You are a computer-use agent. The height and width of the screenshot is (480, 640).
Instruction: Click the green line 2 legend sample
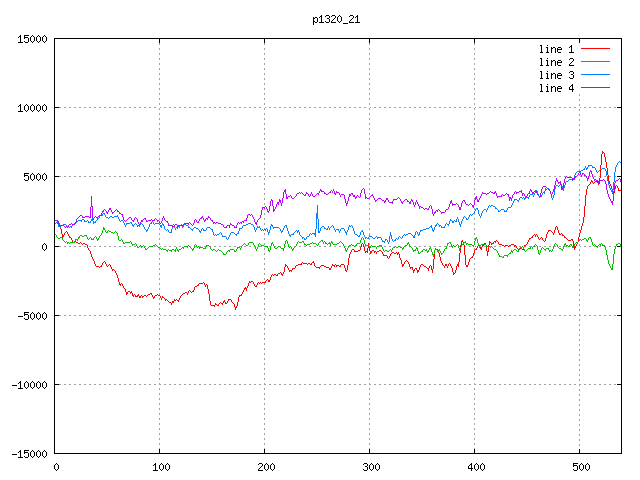[595, 62]
